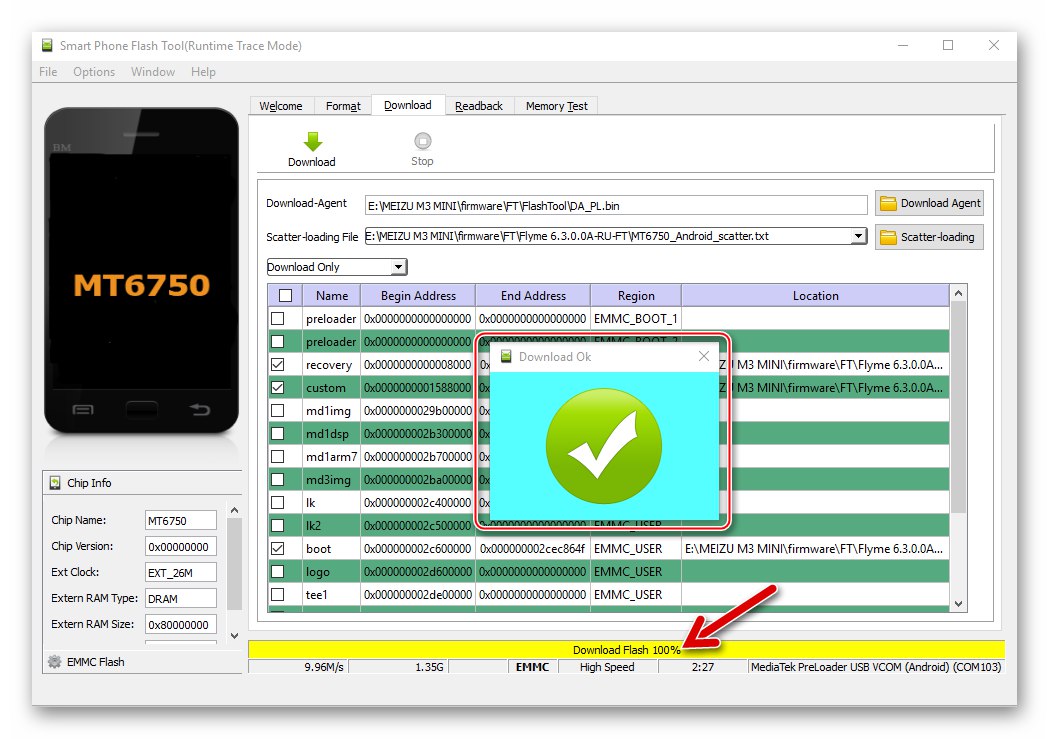The width and height of the screenshot is (1049, 739).
Task: Click the Download Agent folder icon
Action: (890, 202)
